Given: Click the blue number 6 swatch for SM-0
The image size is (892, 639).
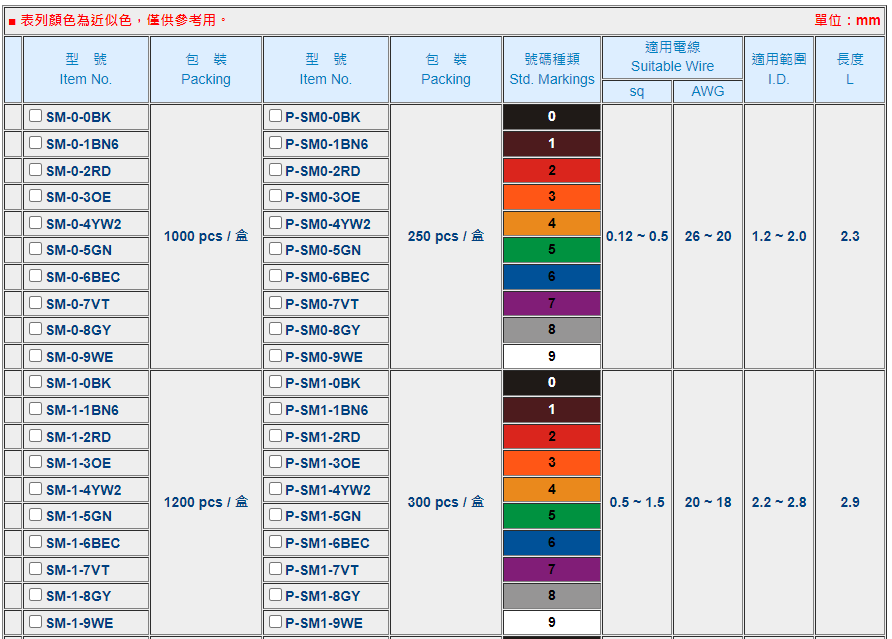Looking at the screenshot, I should (552, 277).
